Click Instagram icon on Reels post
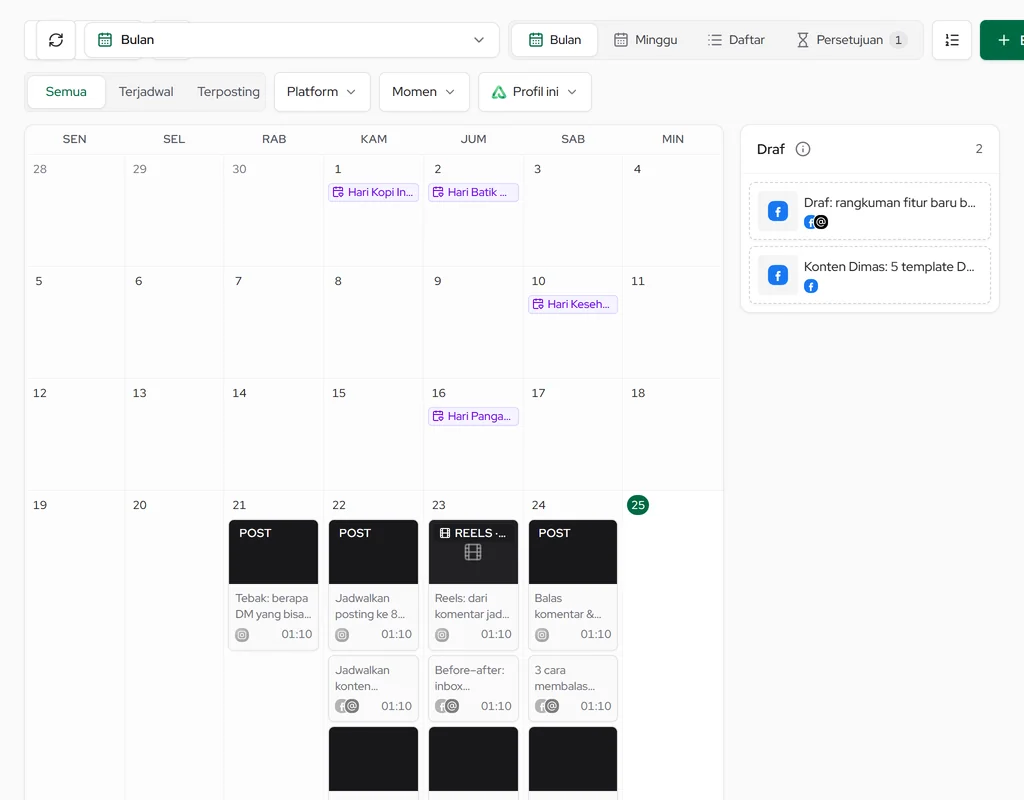The width and height of the screenshot is (1024, 800). pyautogui.click(x=442, y=635)
